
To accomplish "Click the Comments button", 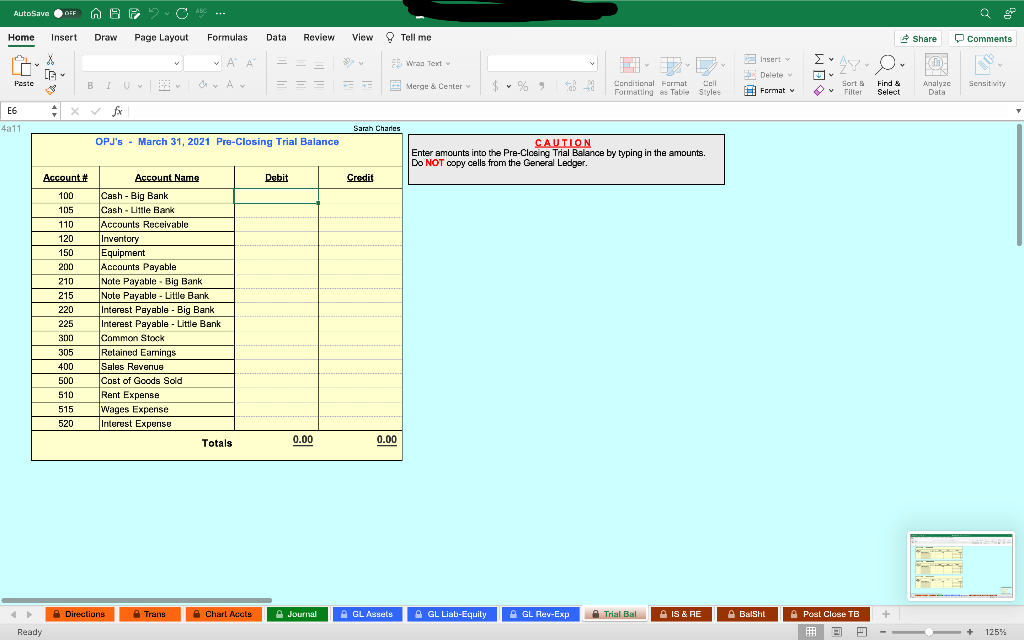I will (x=982, y=37).
